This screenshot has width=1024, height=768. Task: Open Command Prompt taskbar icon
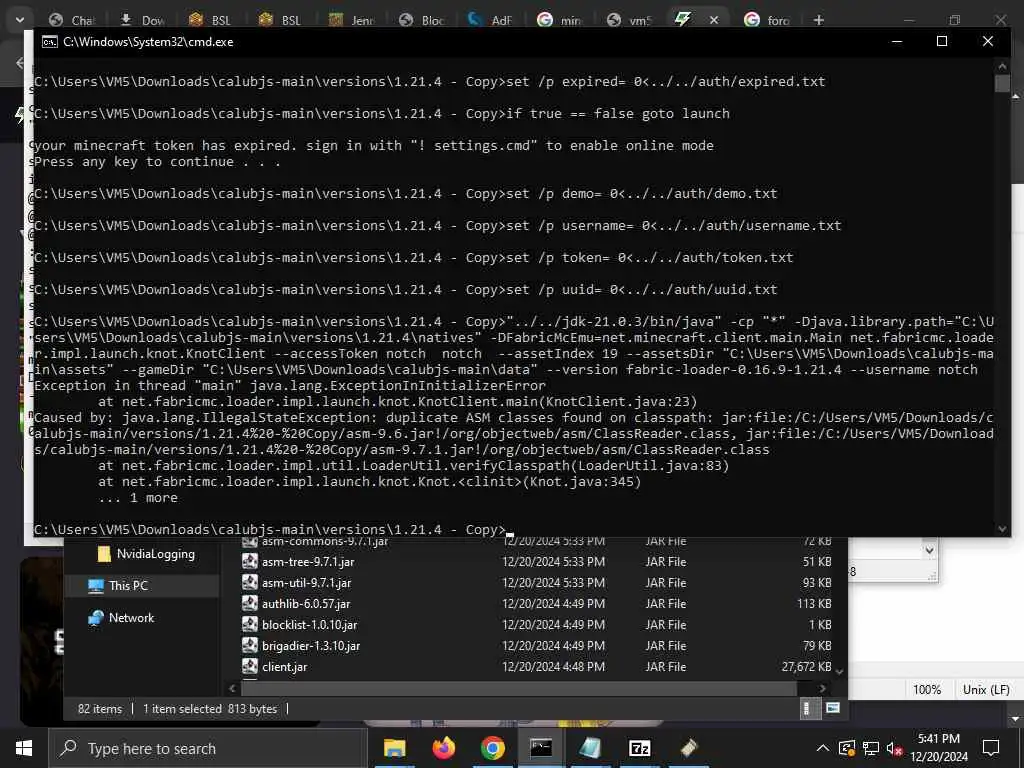point(541,748)
